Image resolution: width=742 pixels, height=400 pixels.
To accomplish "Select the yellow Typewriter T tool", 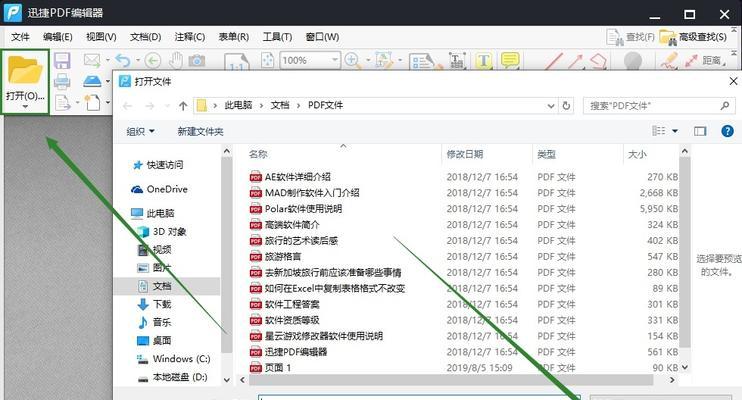I will coord(484,61).
